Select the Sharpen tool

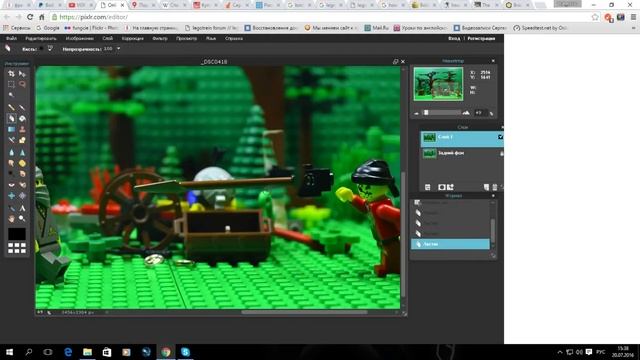[22, 152]
